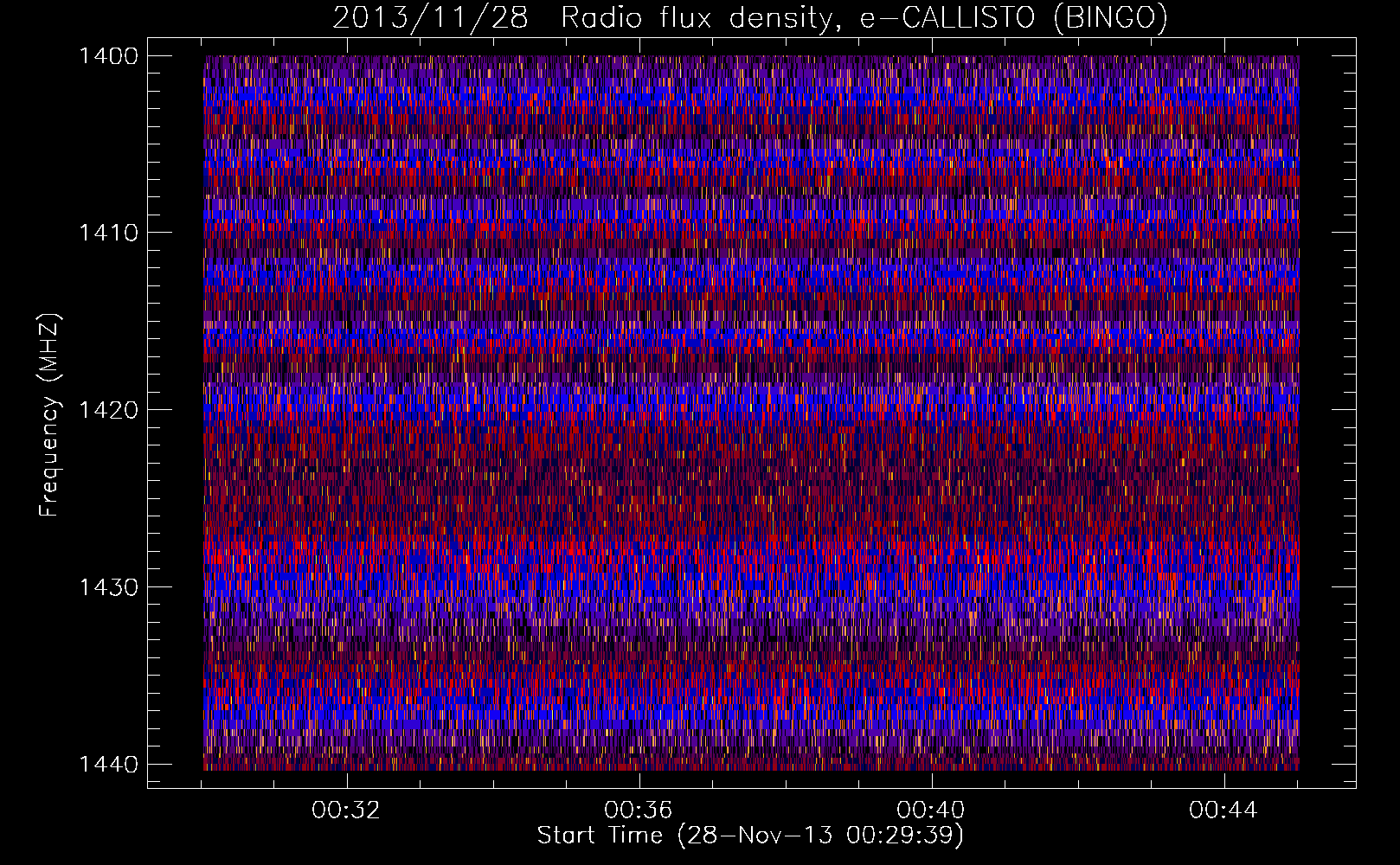Click the 00:40 time tick label
The width and height of the screenshot is (1400, 865).
click(931, 811)
